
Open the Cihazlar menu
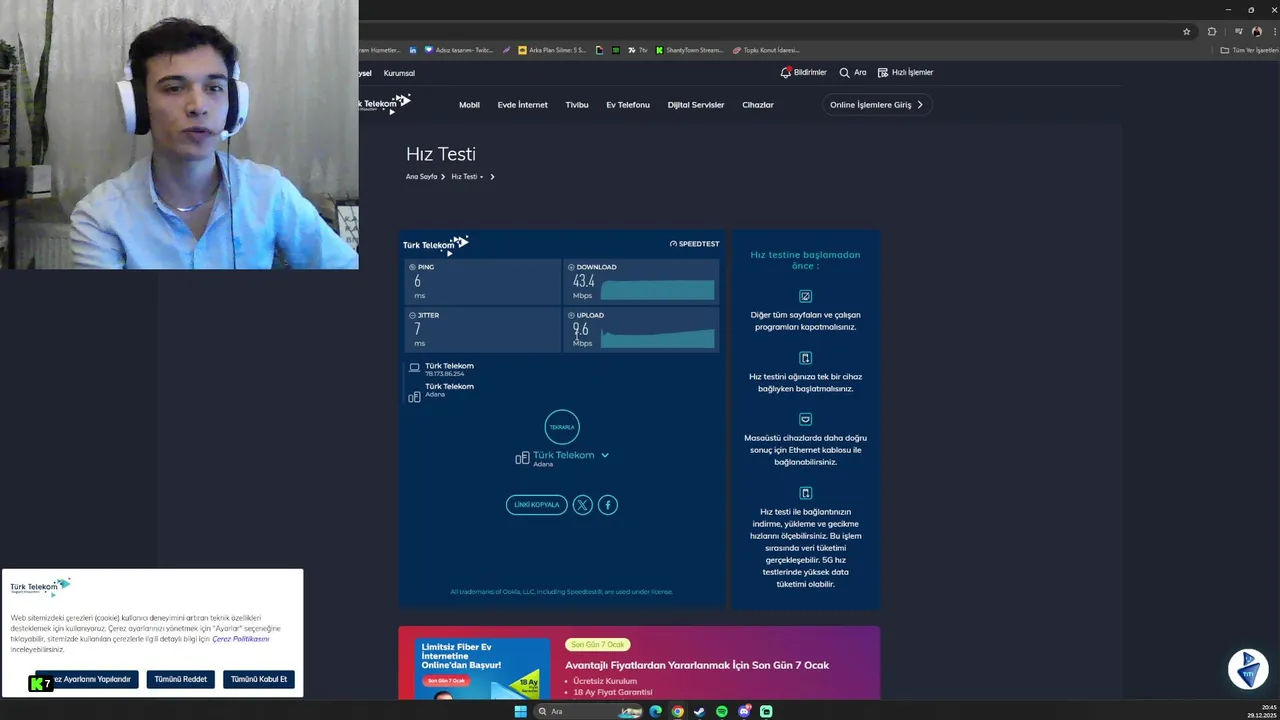coord(758,105)
